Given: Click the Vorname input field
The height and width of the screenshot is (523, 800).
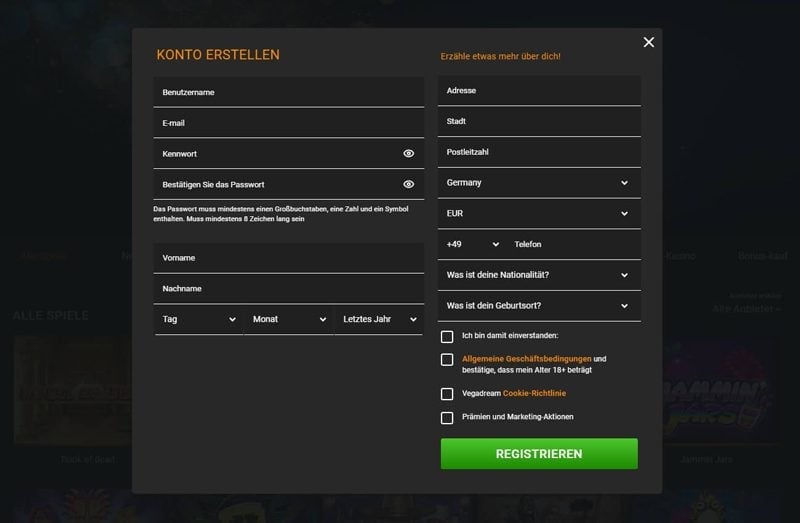Looking at the screenshot, I should coord(289,258).
